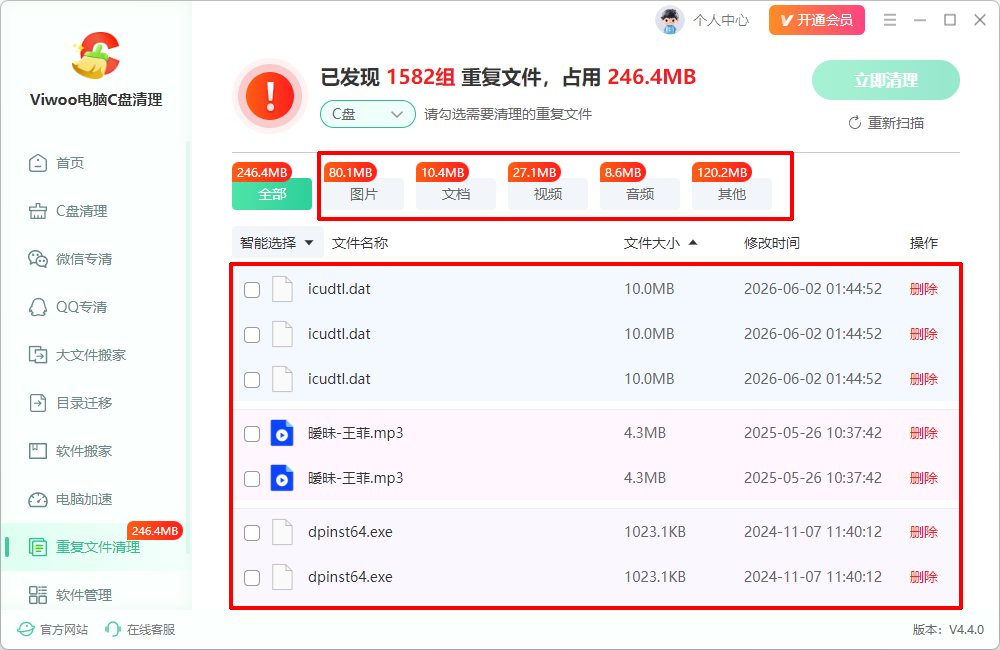Click the 重新扫描 rescan refresh icon
This screenshot has width=1000, height=650.
tap(855, 123)
